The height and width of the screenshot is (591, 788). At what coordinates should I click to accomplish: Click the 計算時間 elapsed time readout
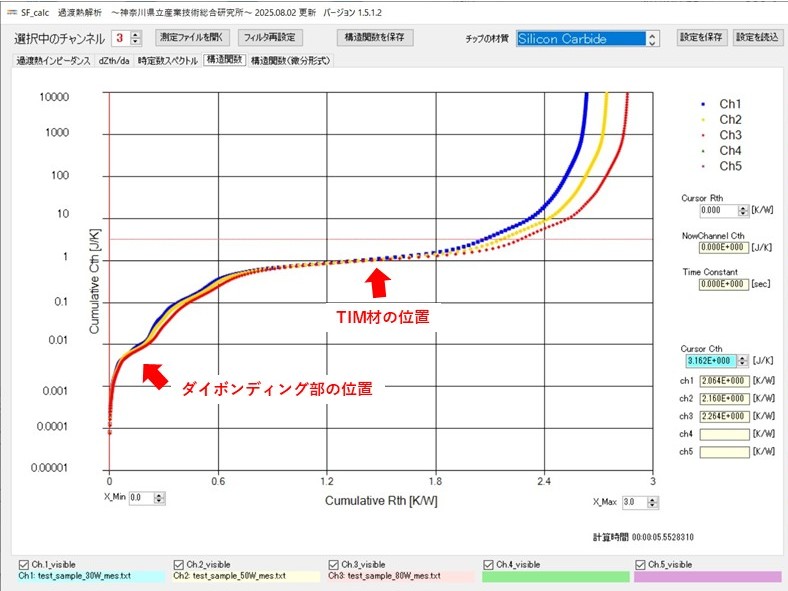tap(643, 537)
